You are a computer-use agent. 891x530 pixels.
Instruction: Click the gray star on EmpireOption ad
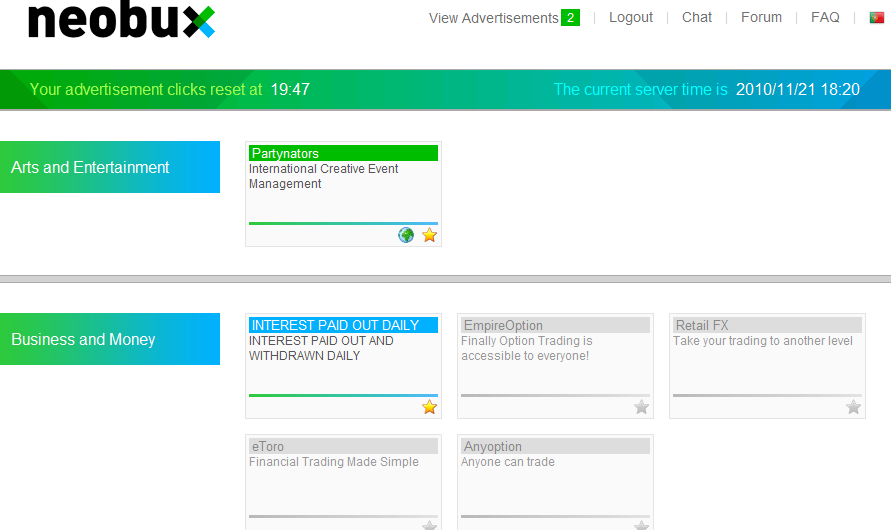641,407
